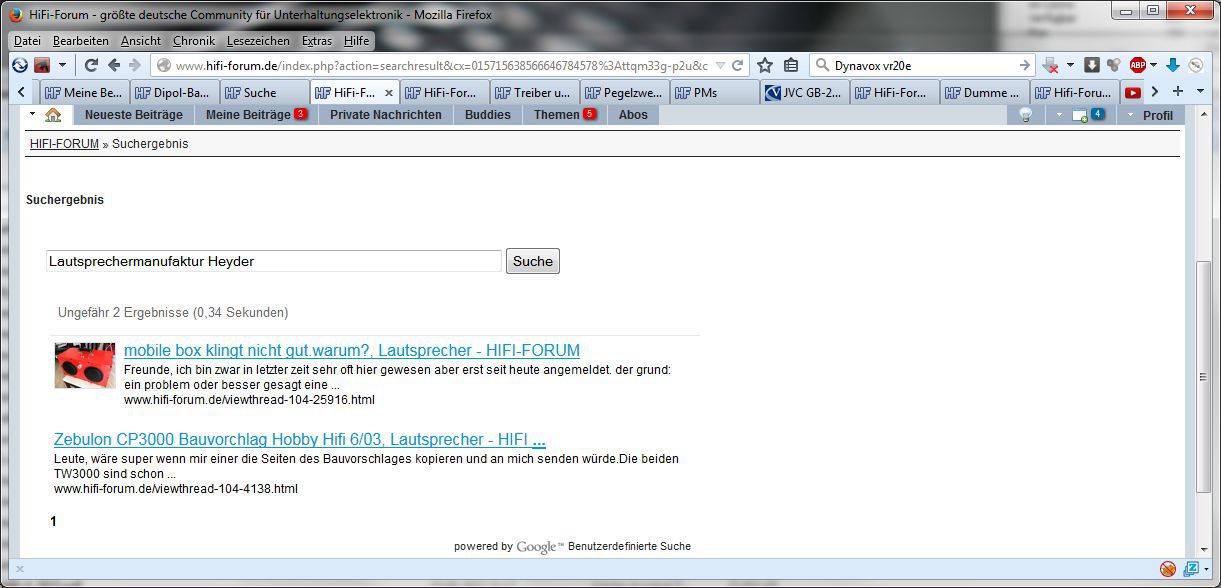The width and height of the screenshot is (1221, 588).
Task: Click the Adblock Plus ABP icon
Action: coord(1137,65)
